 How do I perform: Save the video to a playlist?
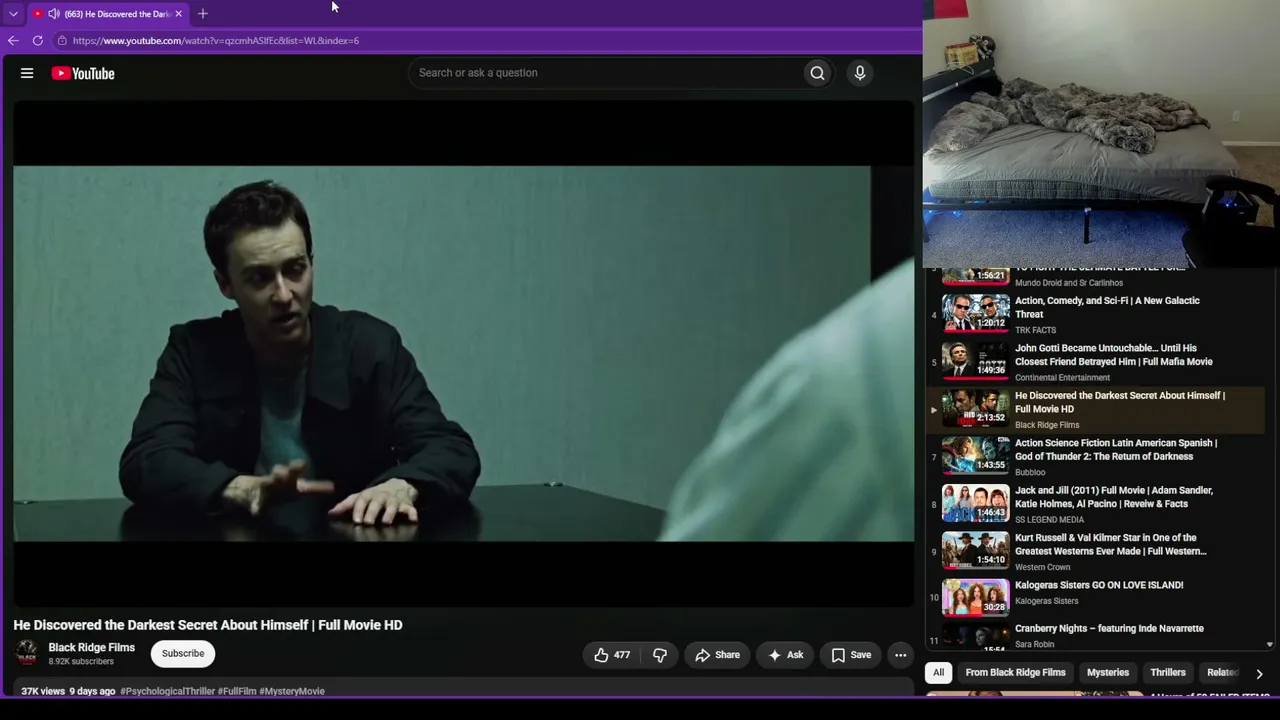(x=851, y=655)
